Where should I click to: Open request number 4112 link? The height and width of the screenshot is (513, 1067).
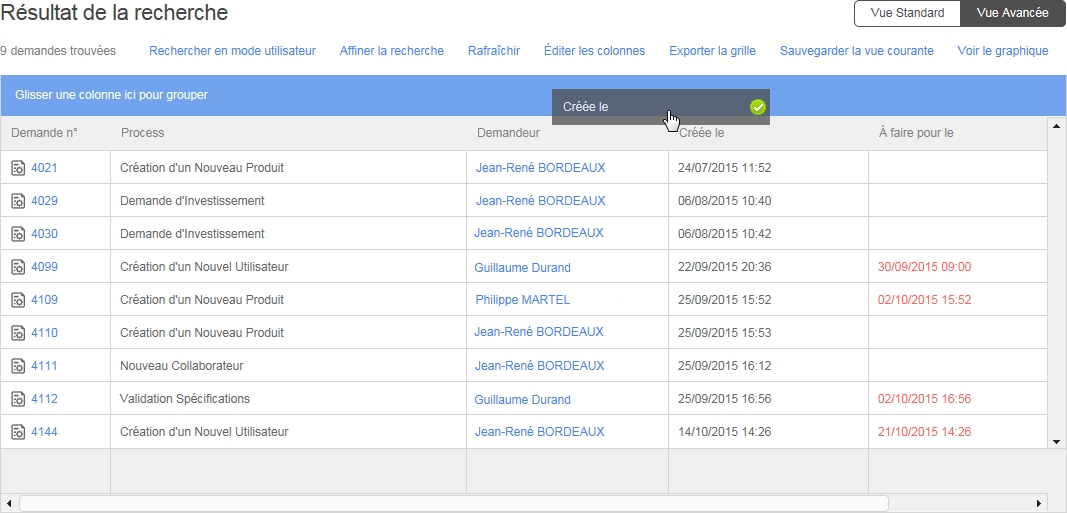pyautogui.click(x=44, y=399)
